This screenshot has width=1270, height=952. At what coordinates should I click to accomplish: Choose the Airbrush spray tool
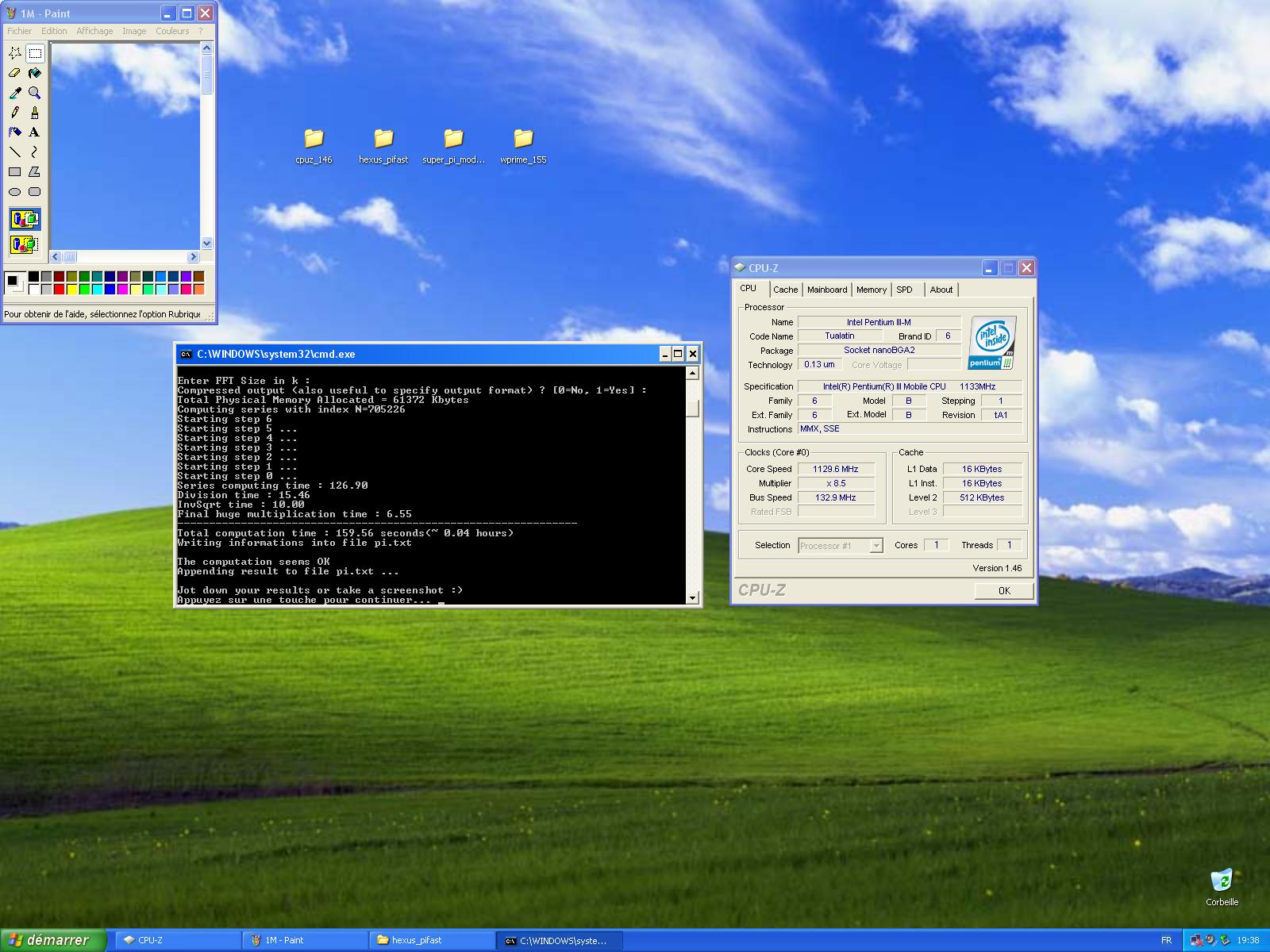[15, 132]
